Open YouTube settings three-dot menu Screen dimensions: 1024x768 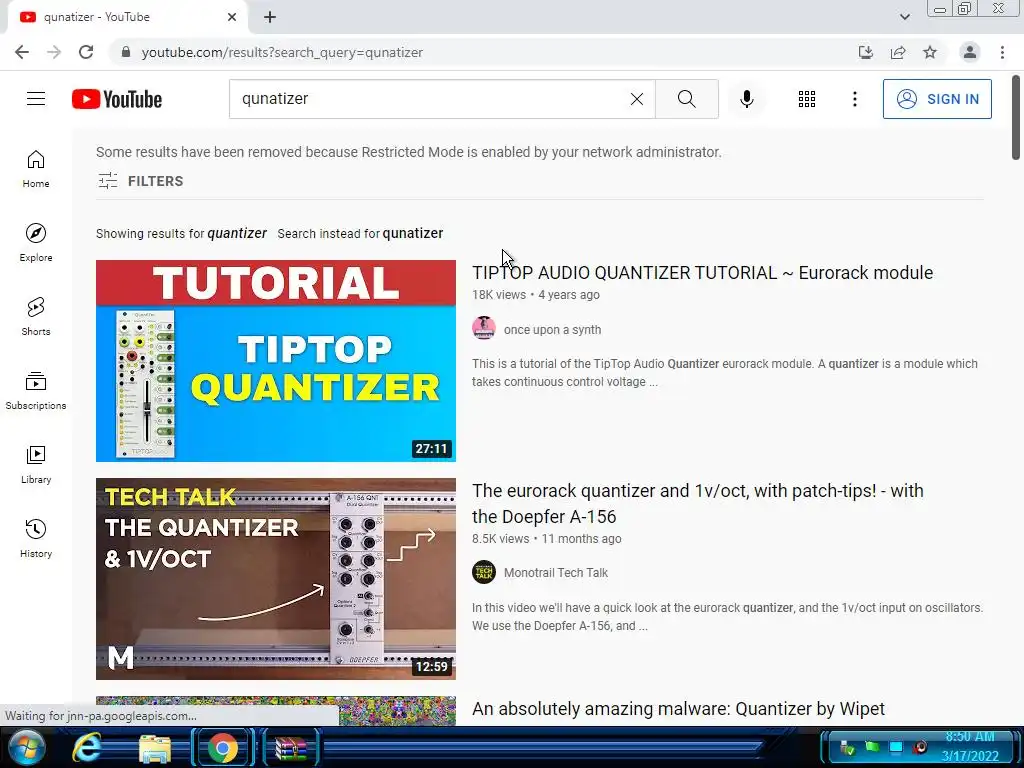point(854,99)
